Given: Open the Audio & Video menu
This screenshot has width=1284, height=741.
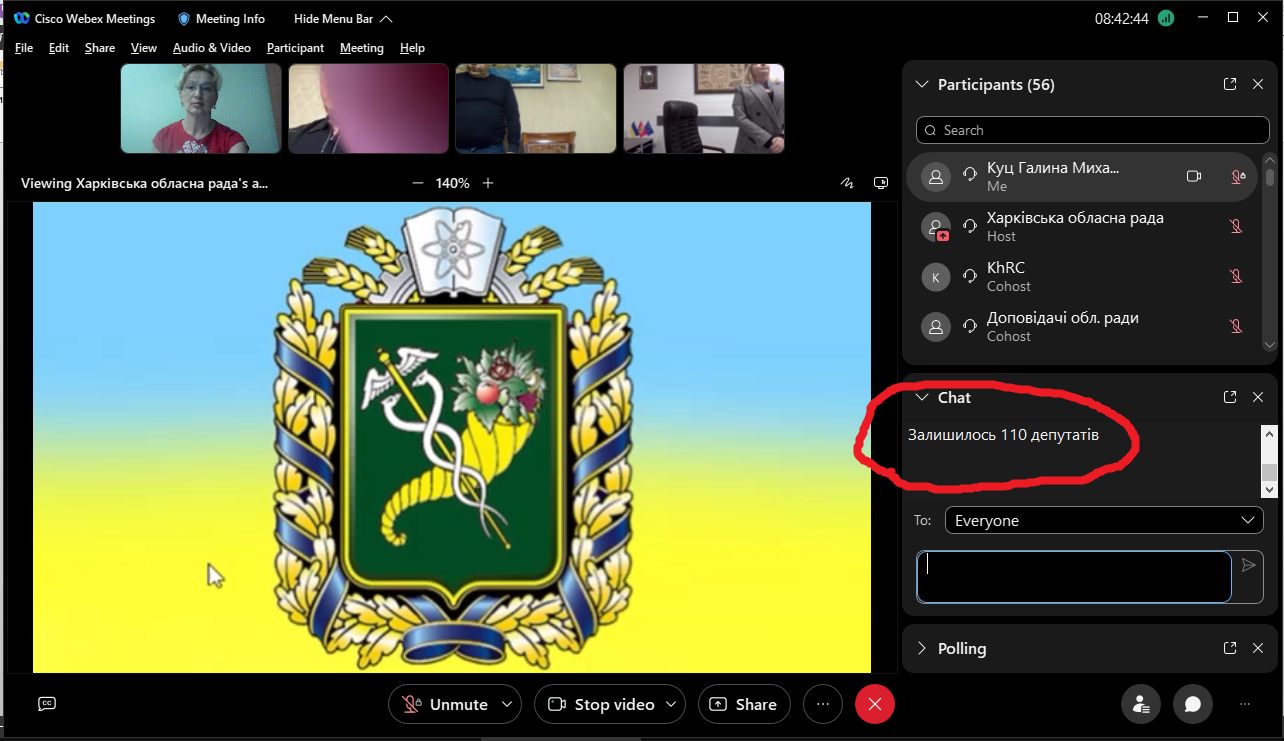Looking at the screenshot, I should pyautogui.click(x=211, y=48).
